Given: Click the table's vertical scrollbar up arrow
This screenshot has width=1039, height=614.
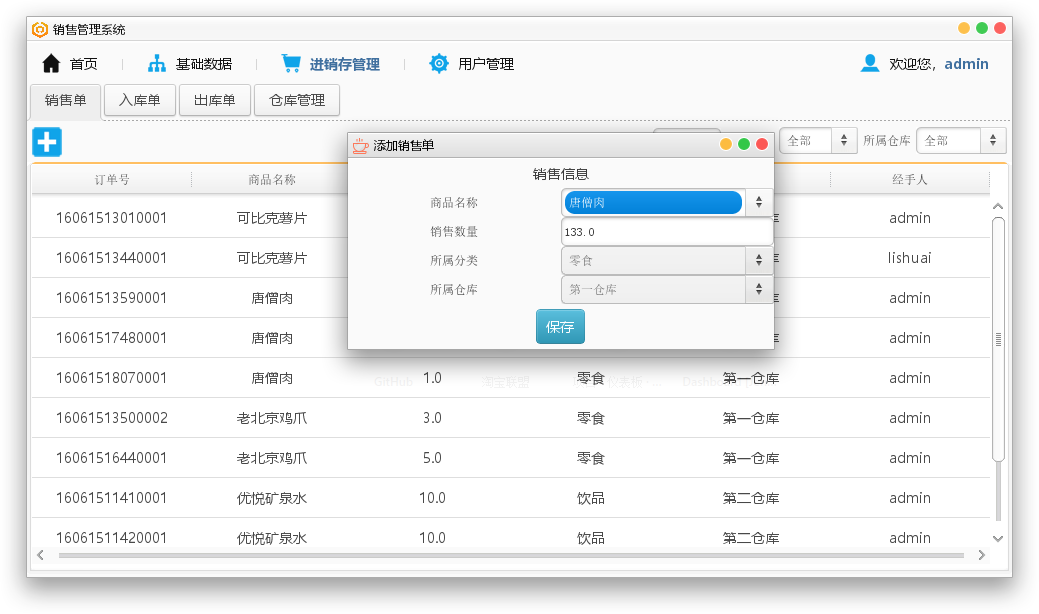Looking at the screenshot, I should tap(998, 207).
